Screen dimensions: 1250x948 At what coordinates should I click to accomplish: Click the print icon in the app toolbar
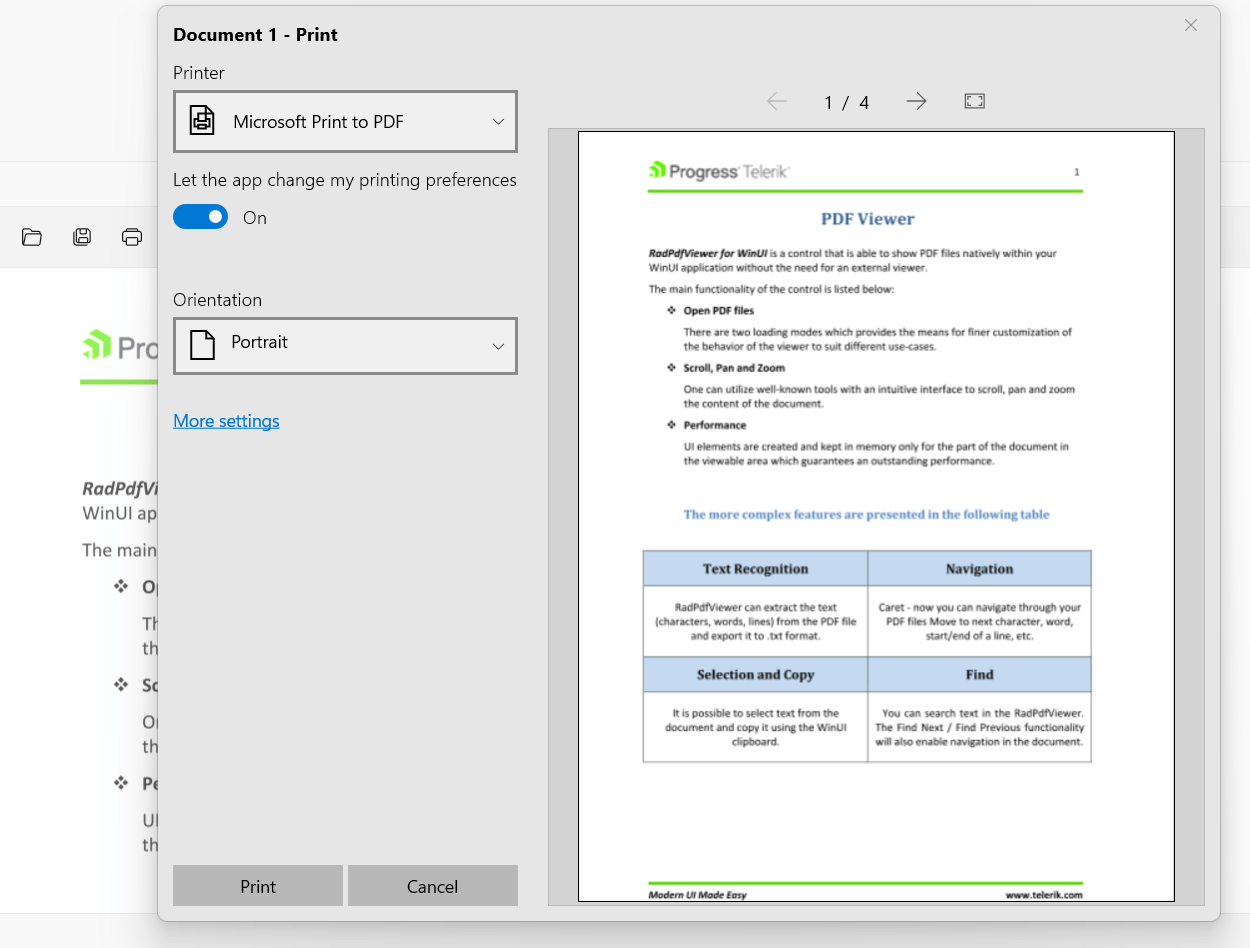click(132, 236)
